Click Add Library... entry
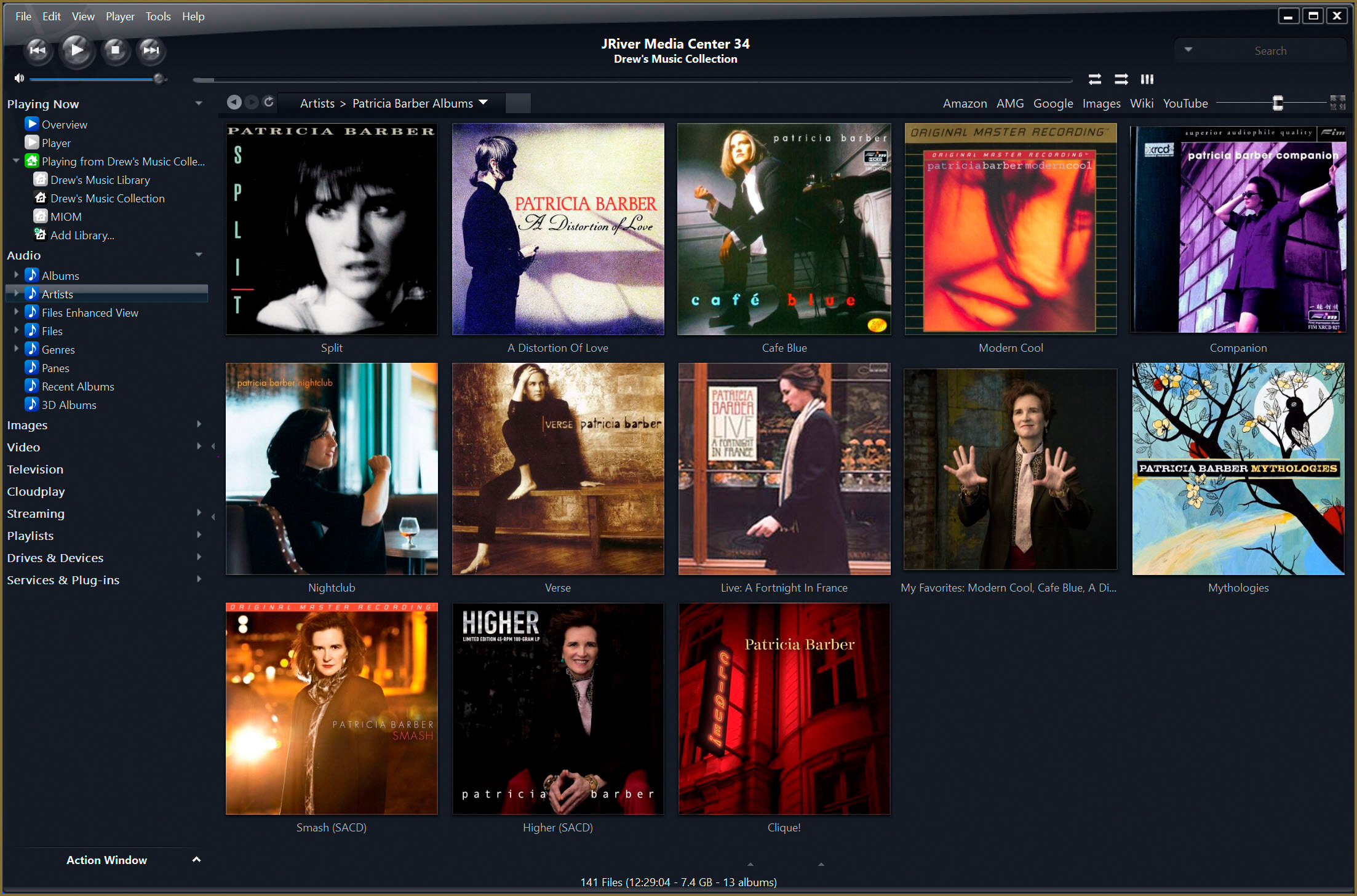Viewport: 1357px width, 896px height. (x=82, y=235)
